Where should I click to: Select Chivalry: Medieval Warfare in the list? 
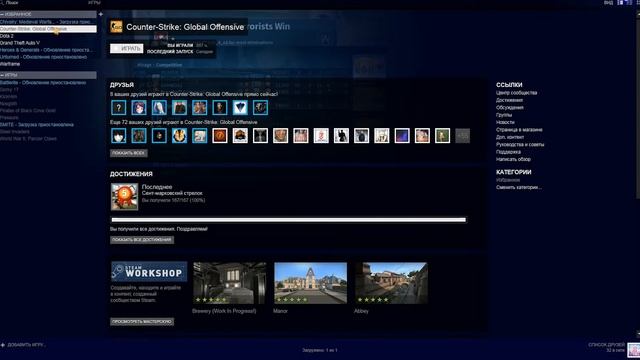48,22
